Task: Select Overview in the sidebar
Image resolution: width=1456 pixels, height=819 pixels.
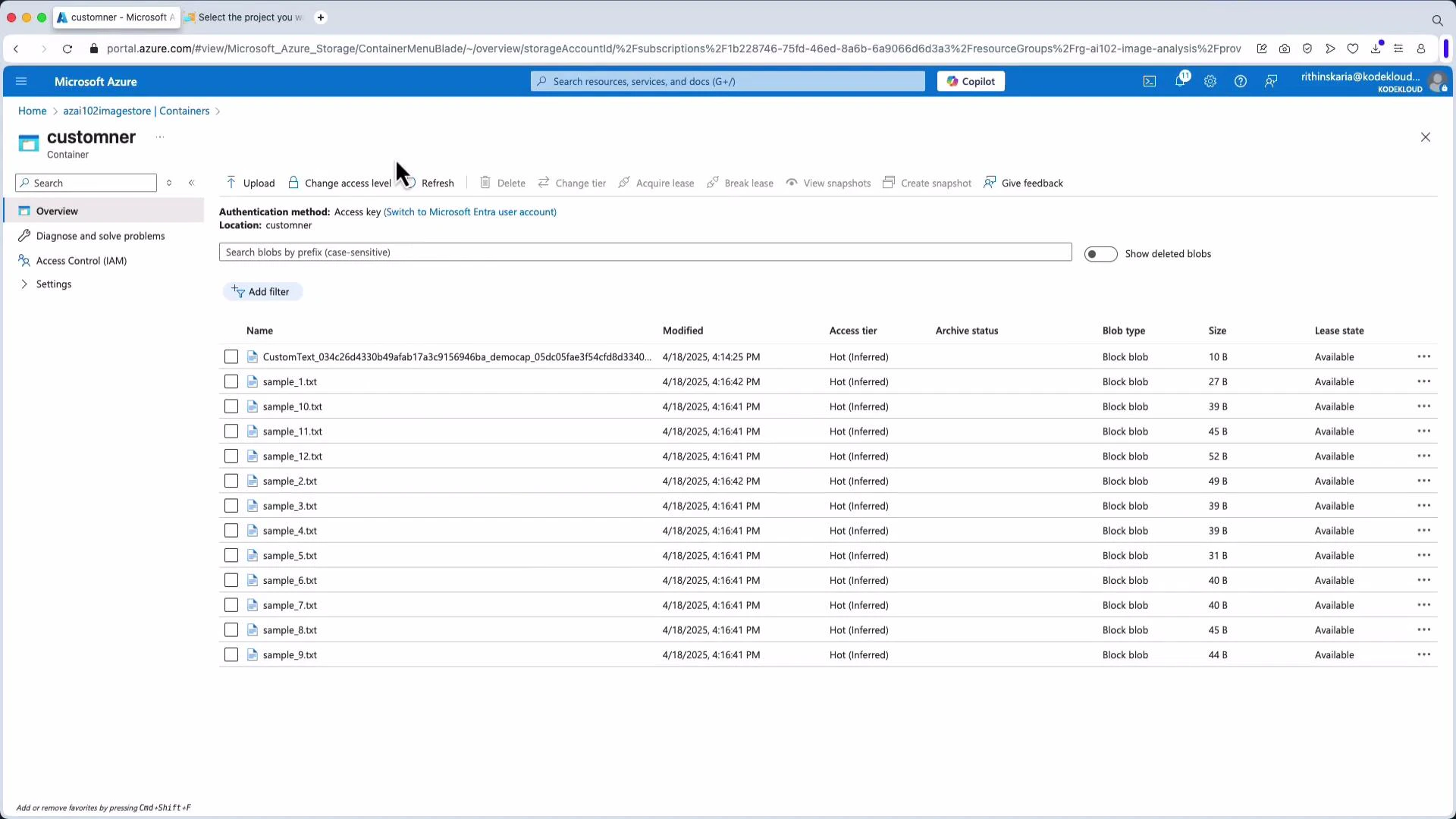Action: pyautogui.click(x=57, y=211)
